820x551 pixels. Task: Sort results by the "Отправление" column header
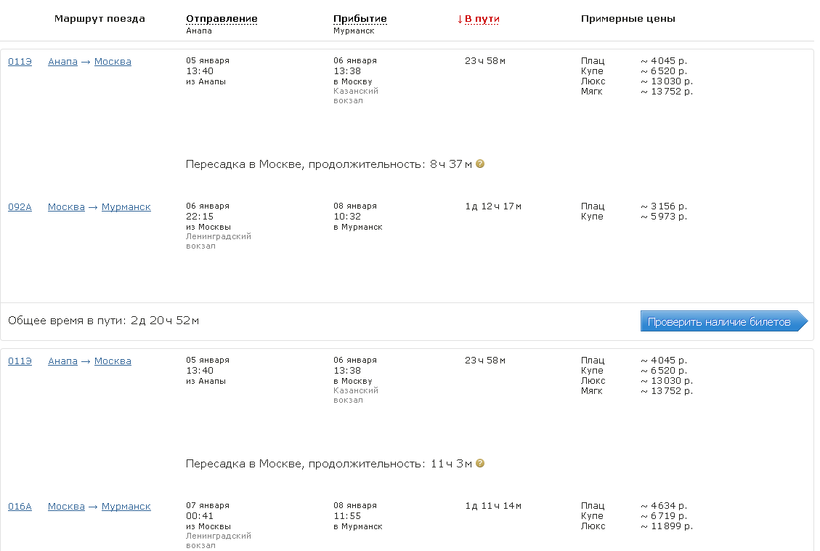click(x=221, y=19)
